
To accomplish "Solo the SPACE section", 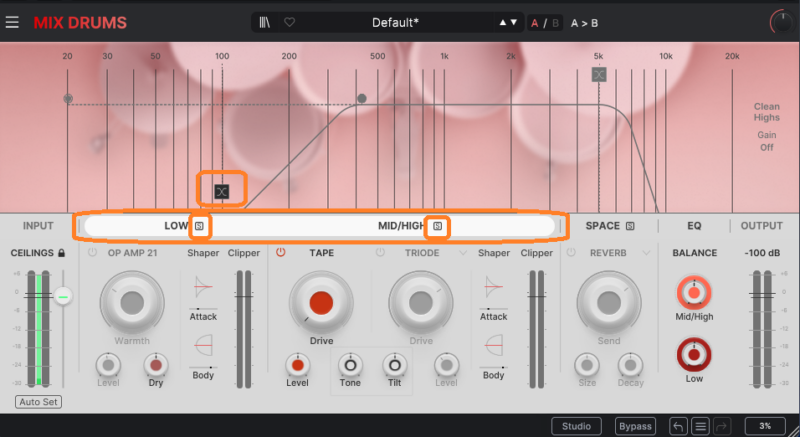I will 631,227.
